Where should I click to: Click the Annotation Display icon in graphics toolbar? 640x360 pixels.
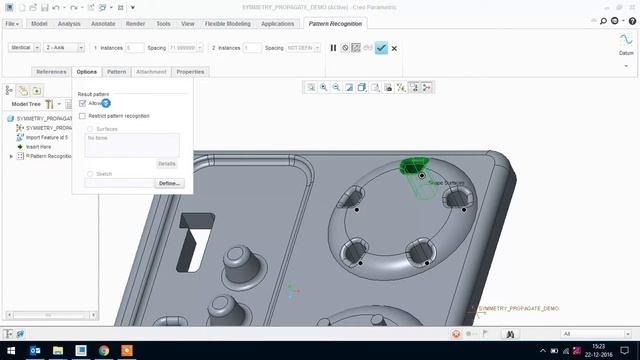pyautogui.click(x=414, y=87)
